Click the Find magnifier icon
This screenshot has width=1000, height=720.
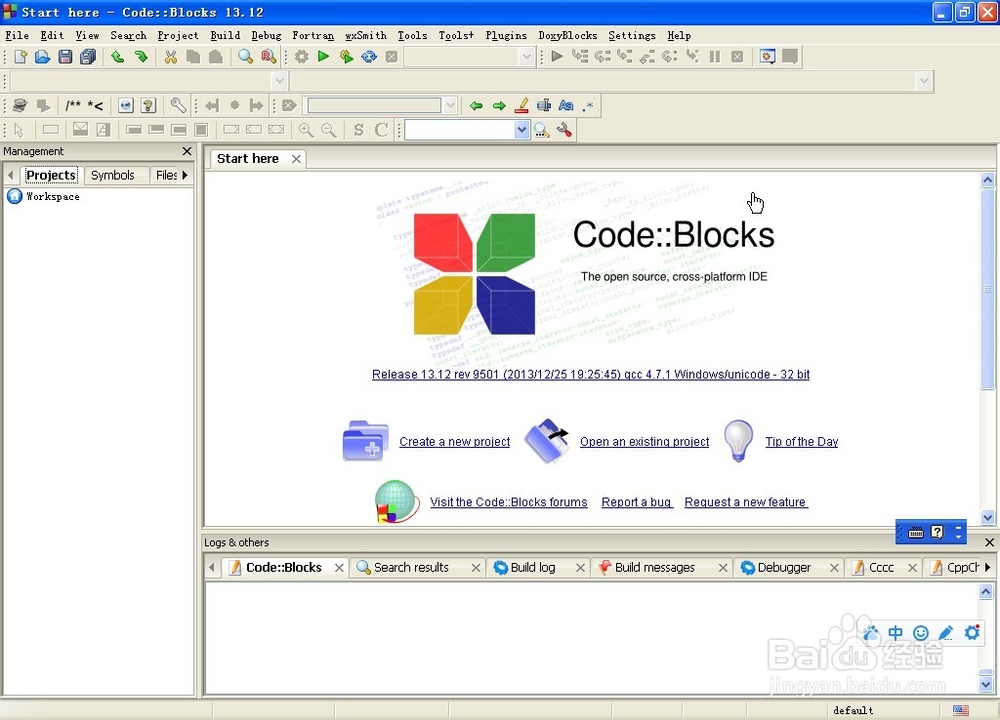246,57
